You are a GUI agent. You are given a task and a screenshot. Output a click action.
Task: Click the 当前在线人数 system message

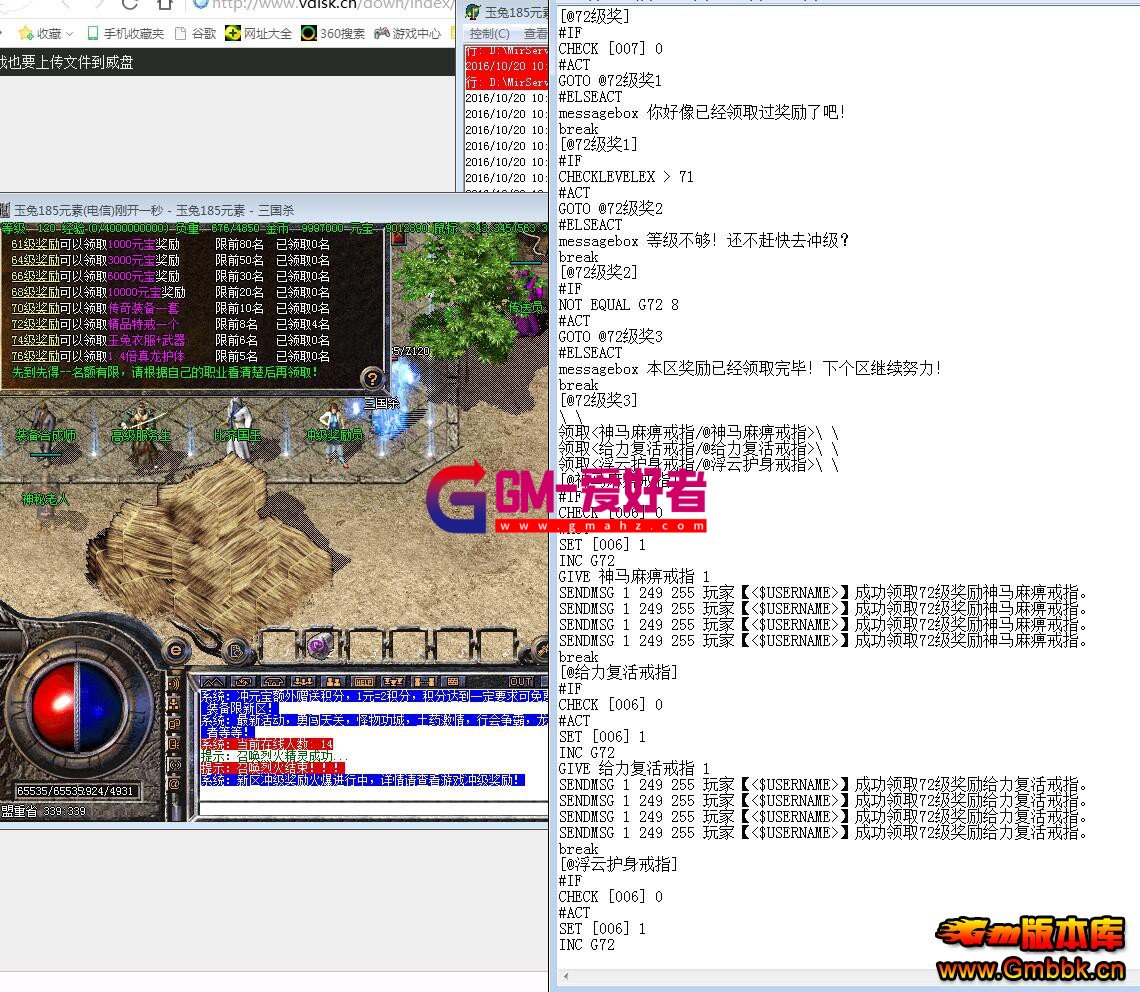pyautogui.click(x=267, y=745)
